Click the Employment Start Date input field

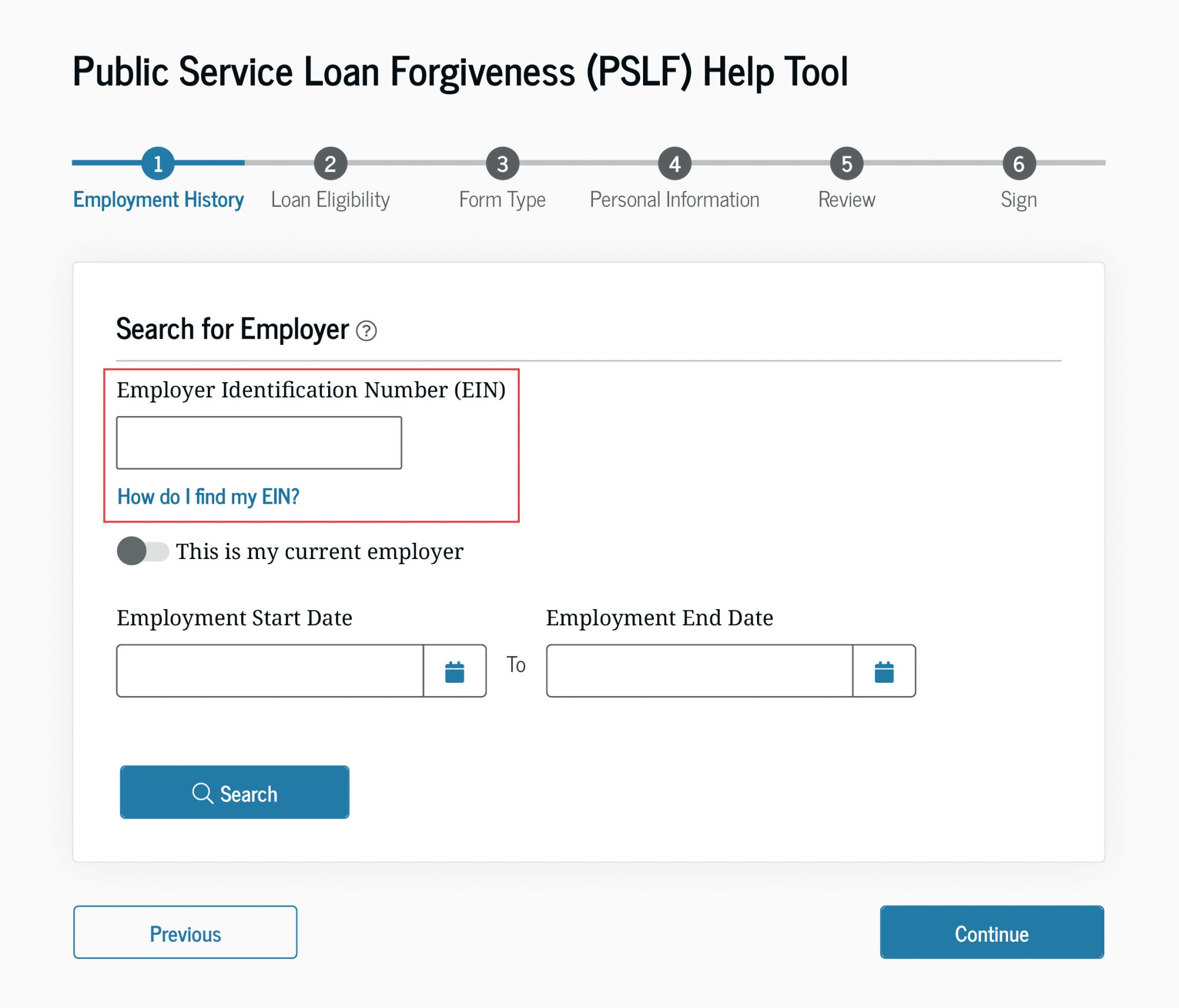[x=268, y=670]
